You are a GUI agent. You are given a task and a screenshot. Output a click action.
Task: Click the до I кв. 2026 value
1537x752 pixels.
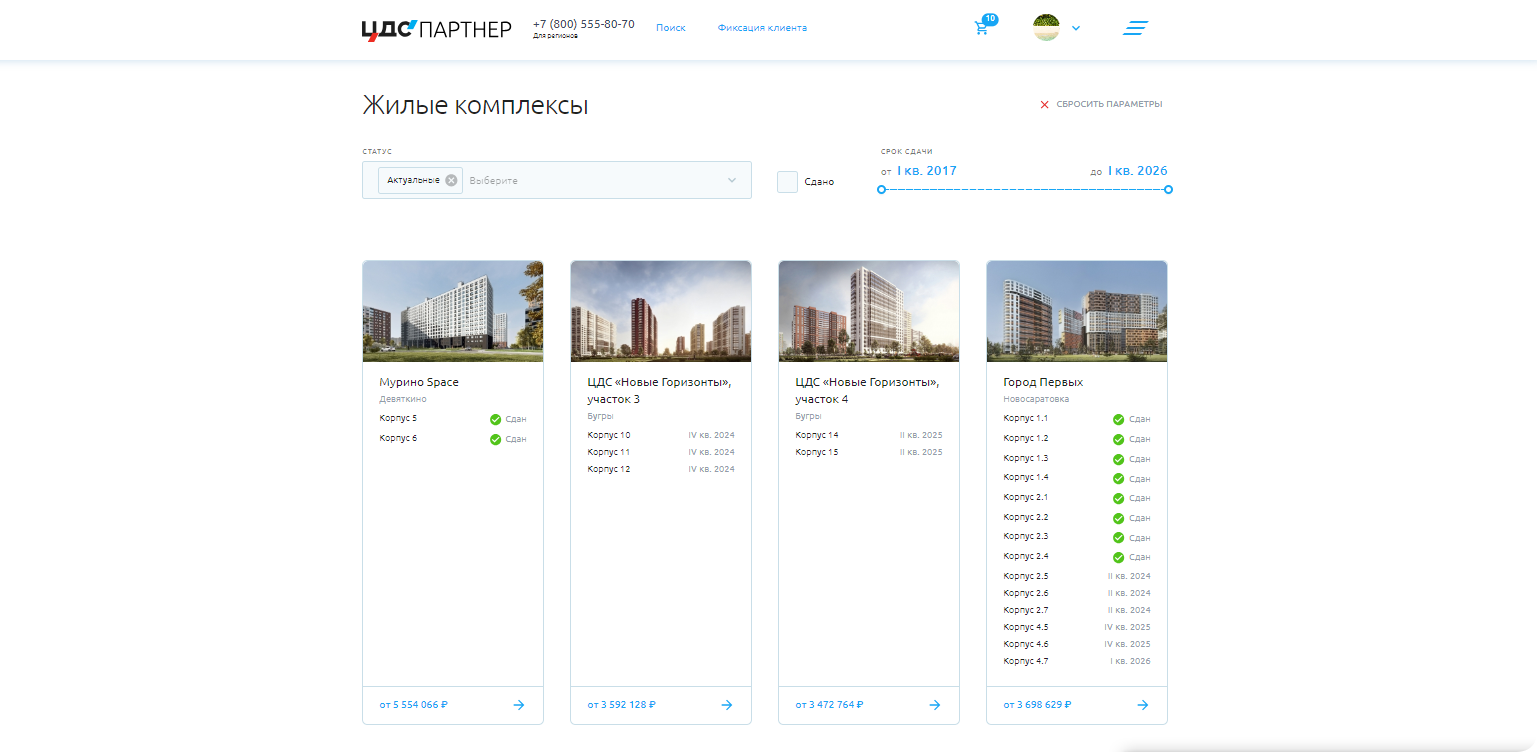click(1129, 171)
